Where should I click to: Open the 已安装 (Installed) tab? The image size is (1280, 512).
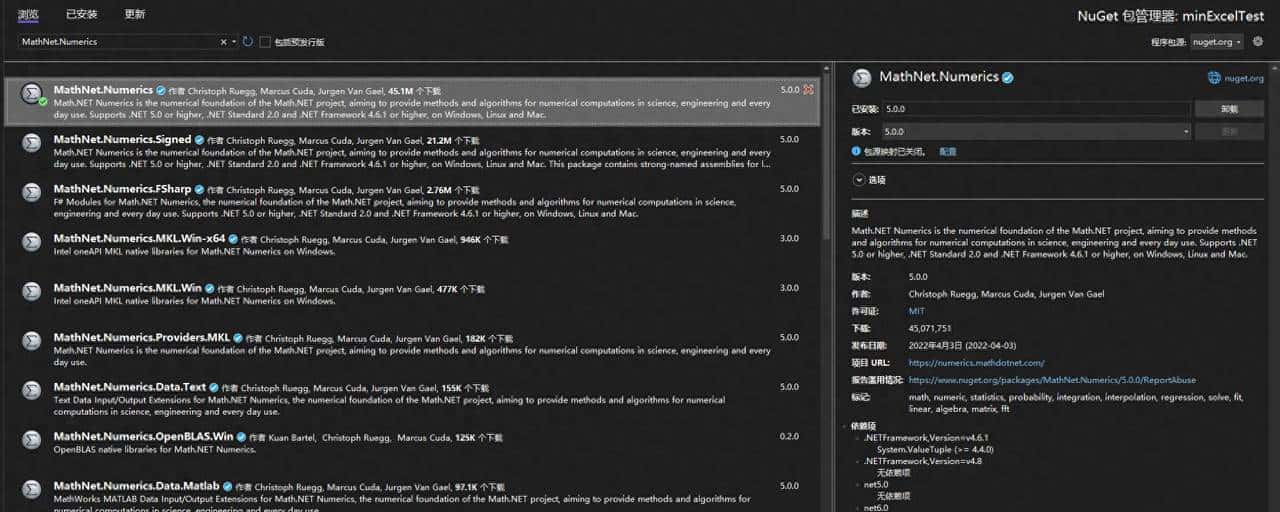[x=82, y=15]
